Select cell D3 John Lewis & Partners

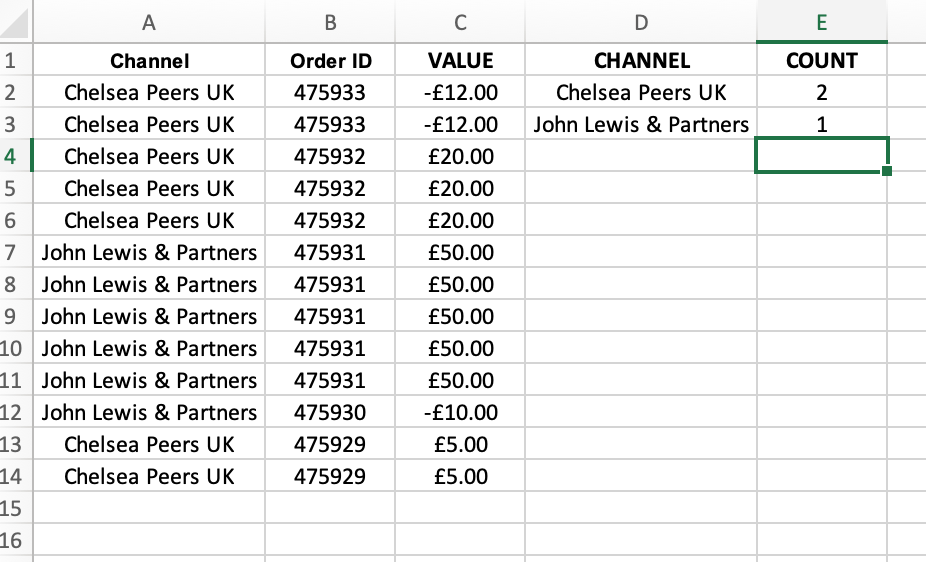click(x=641, y=124)
